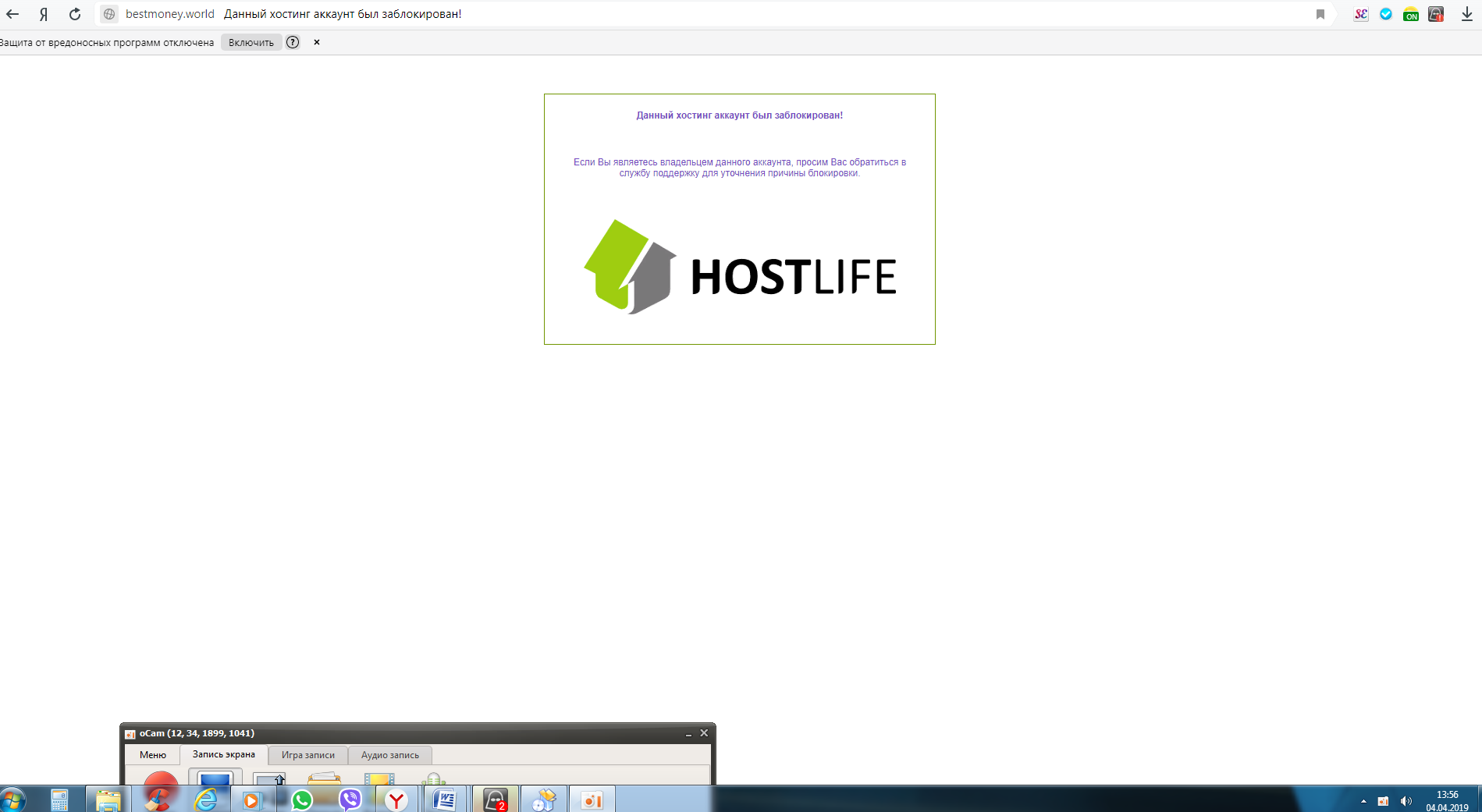Click the blocked hosting account heading text

coord(740,115)
